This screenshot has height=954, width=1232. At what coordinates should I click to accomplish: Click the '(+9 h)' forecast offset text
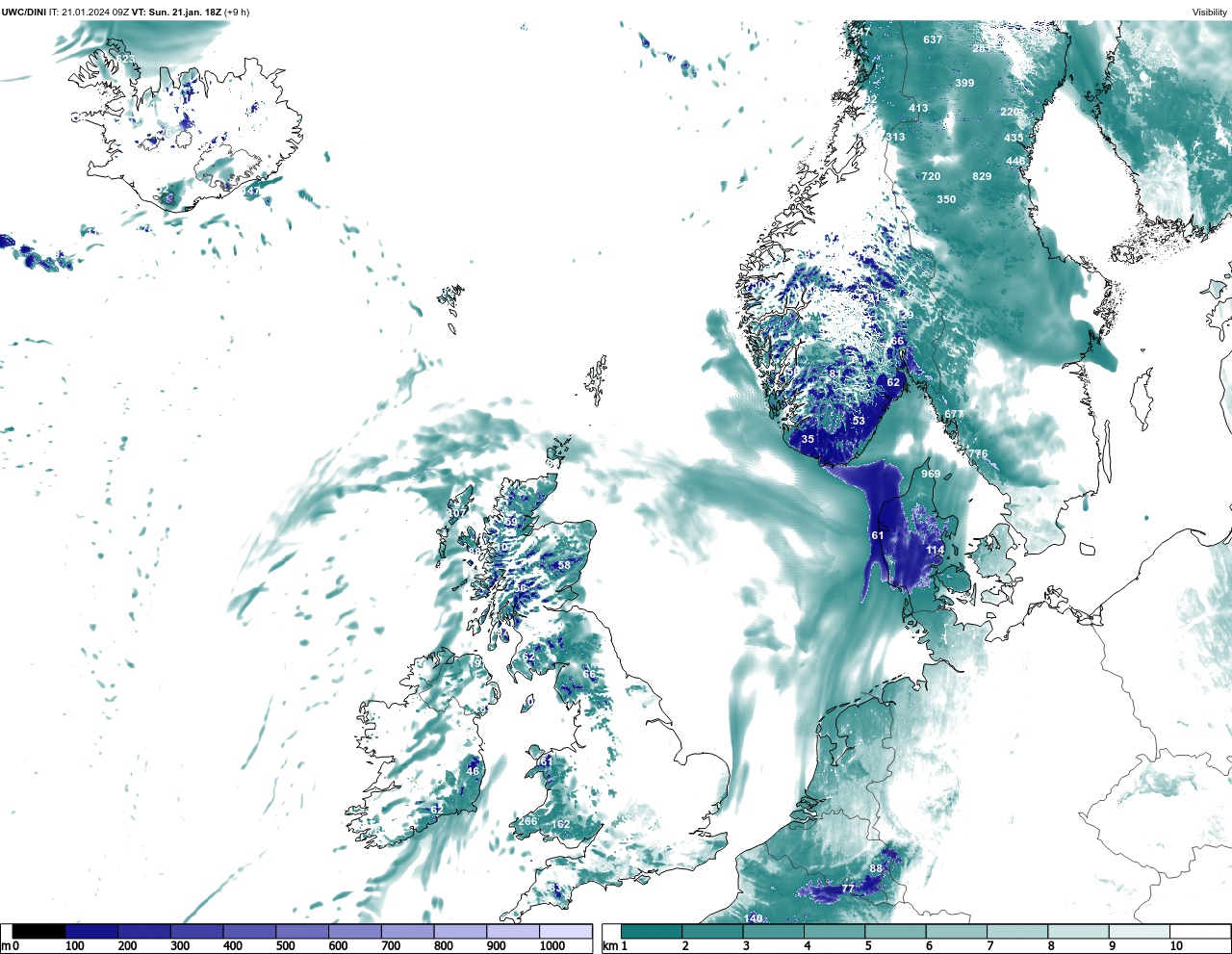pos(237,12)
